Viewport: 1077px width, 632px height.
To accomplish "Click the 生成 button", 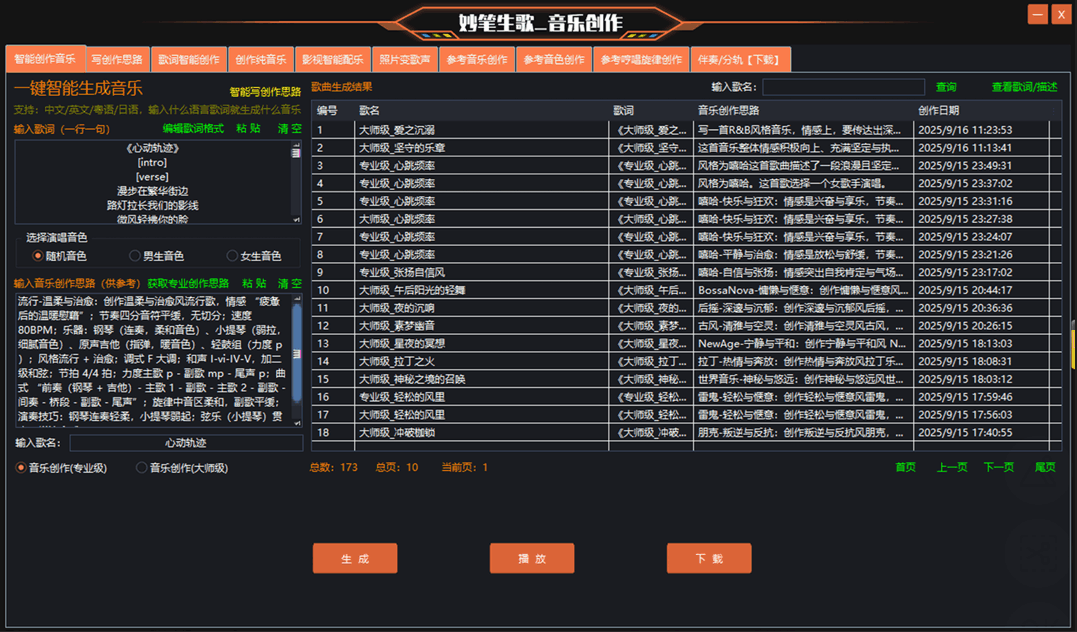I will point(355,559).
